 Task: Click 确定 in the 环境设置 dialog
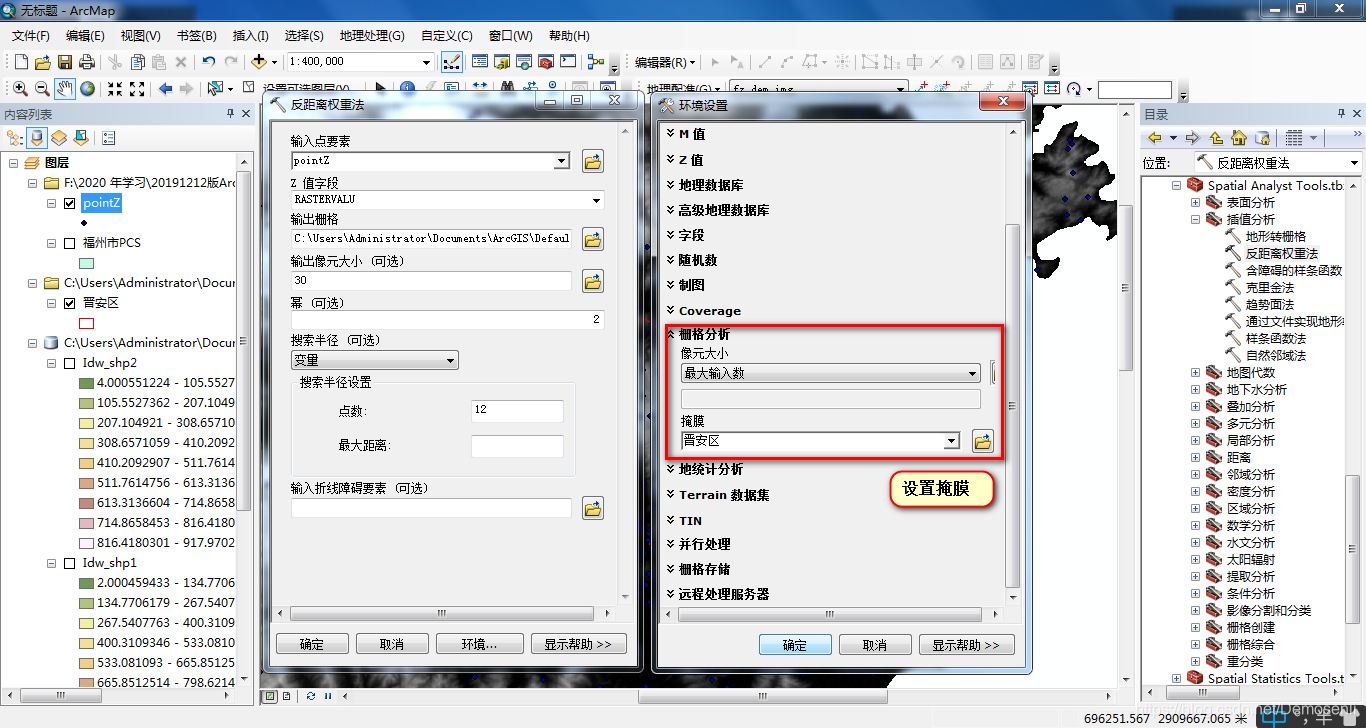pyautogui.click(x=795, y=645)
